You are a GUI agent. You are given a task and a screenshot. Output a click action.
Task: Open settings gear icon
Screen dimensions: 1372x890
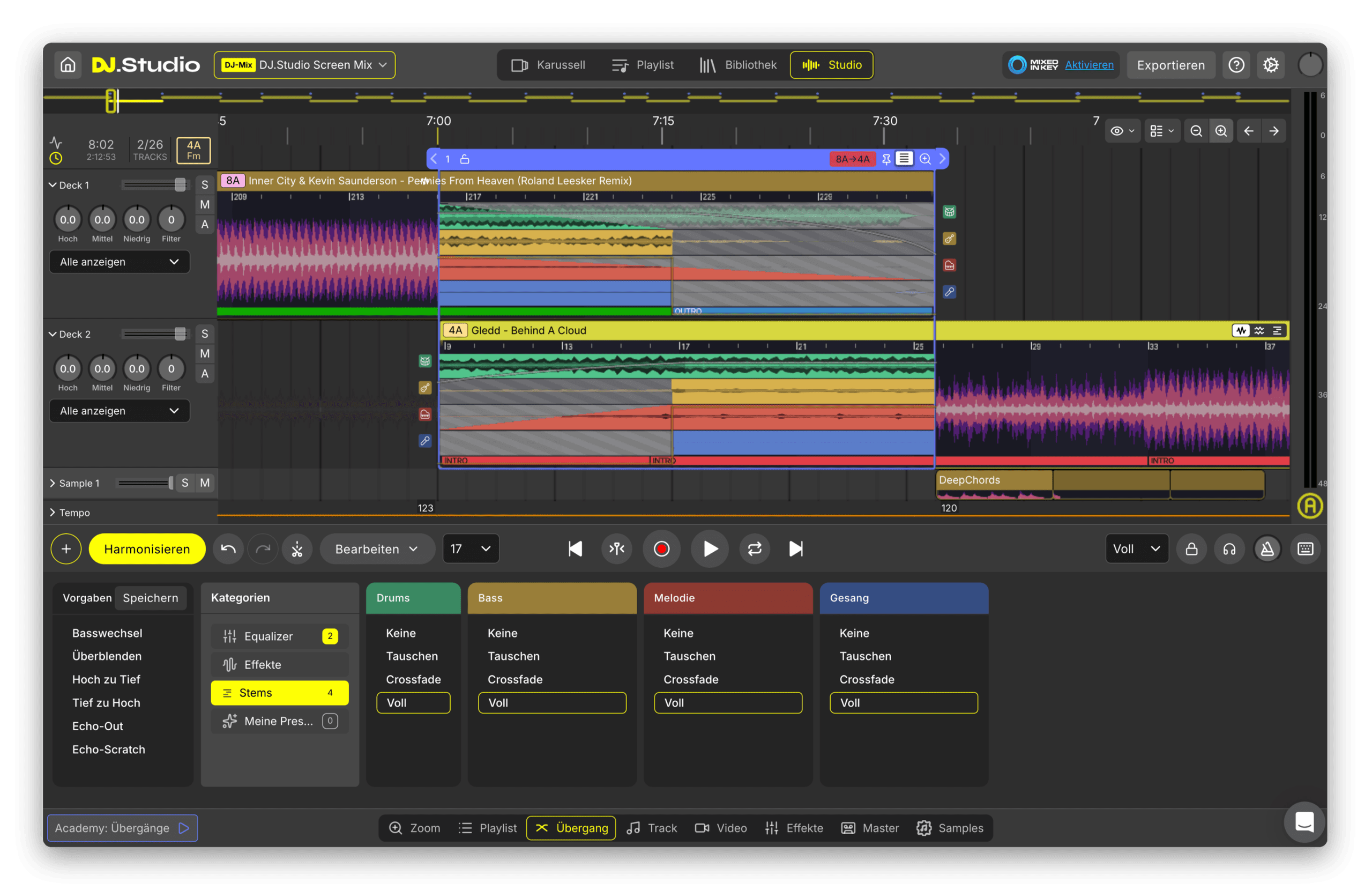(x=1271, y=64)
